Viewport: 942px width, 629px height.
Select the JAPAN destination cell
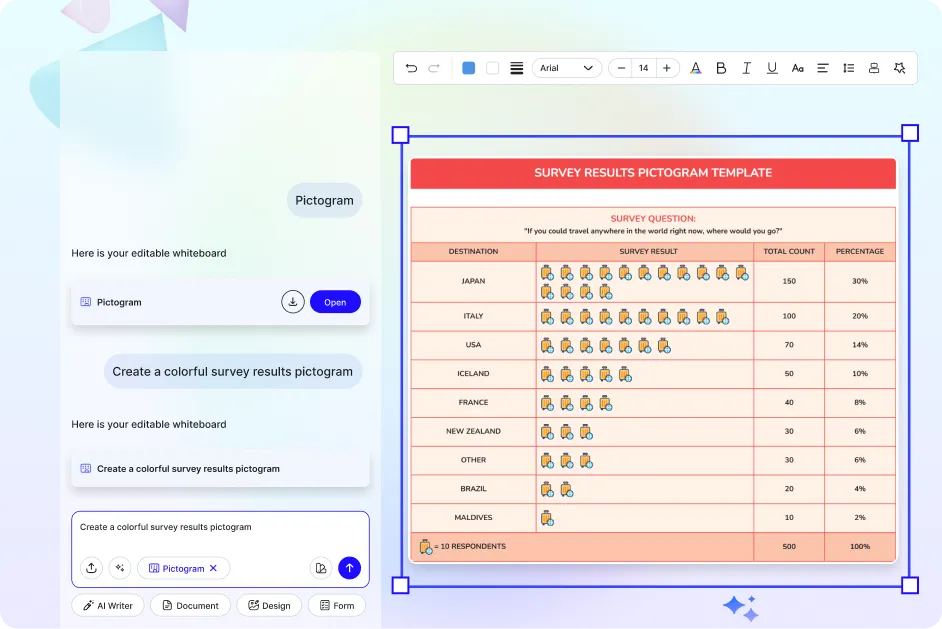[473, 281]
